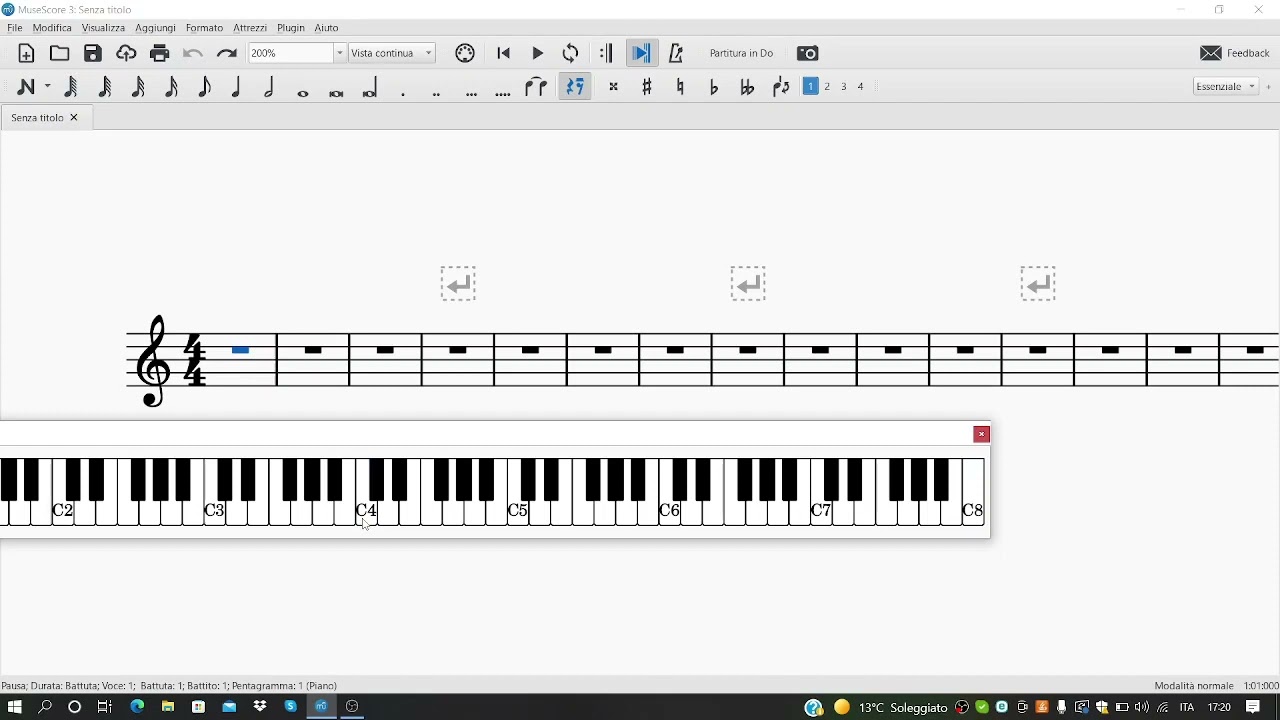The height and width of the screenshot is (720, 1280).
Task: Flip note stem direction
Action: (x=782, y=88)
